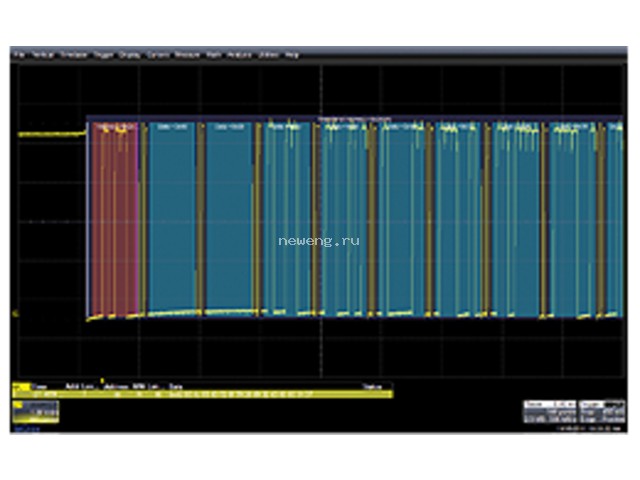The image size is (640, 480).
Task: Open the Timebase descriptor box
Action: (550, 411)
